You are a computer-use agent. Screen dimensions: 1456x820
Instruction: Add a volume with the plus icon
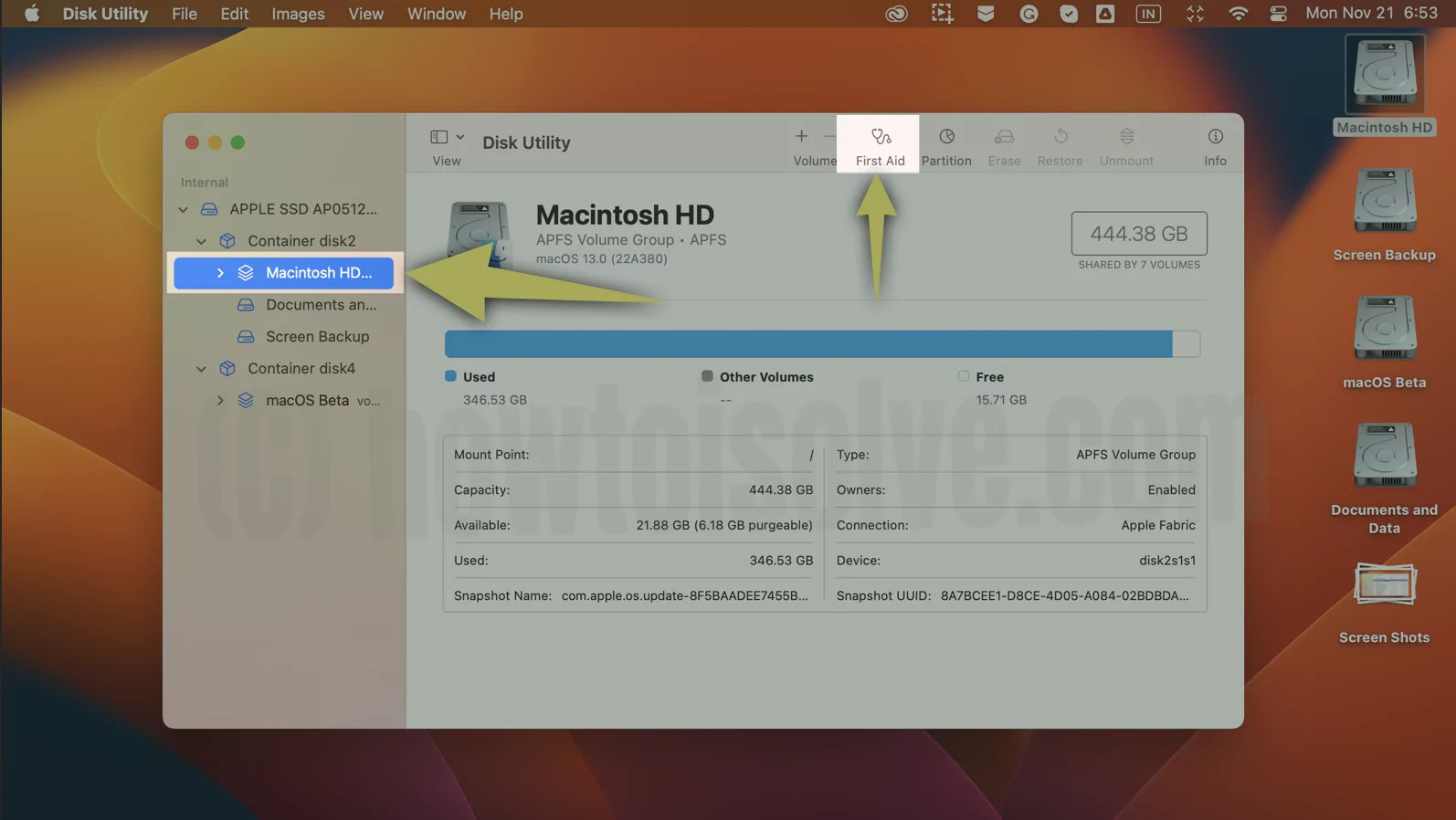click(801, 136)
